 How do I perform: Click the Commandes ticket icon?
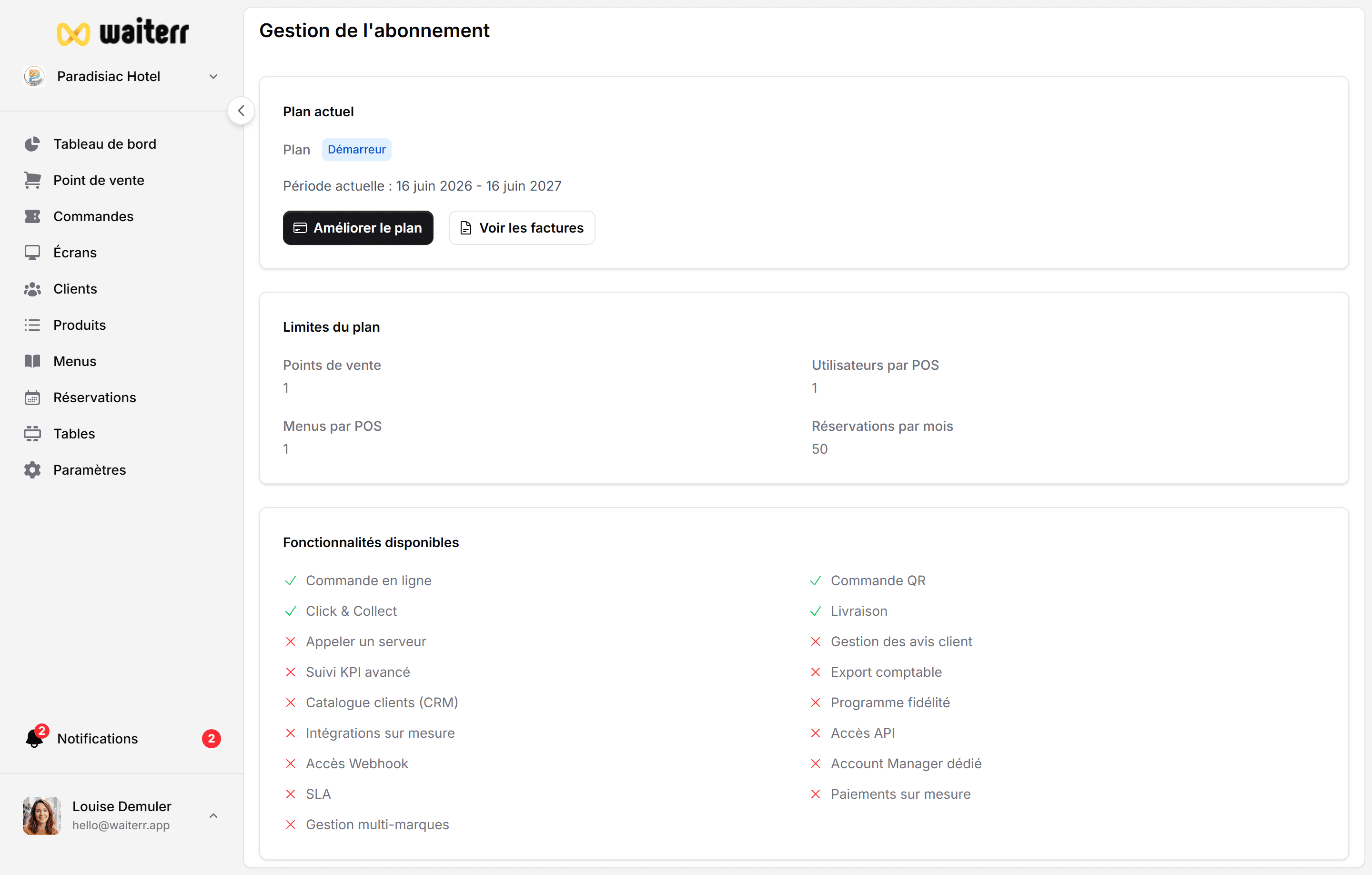click(32, 217)
